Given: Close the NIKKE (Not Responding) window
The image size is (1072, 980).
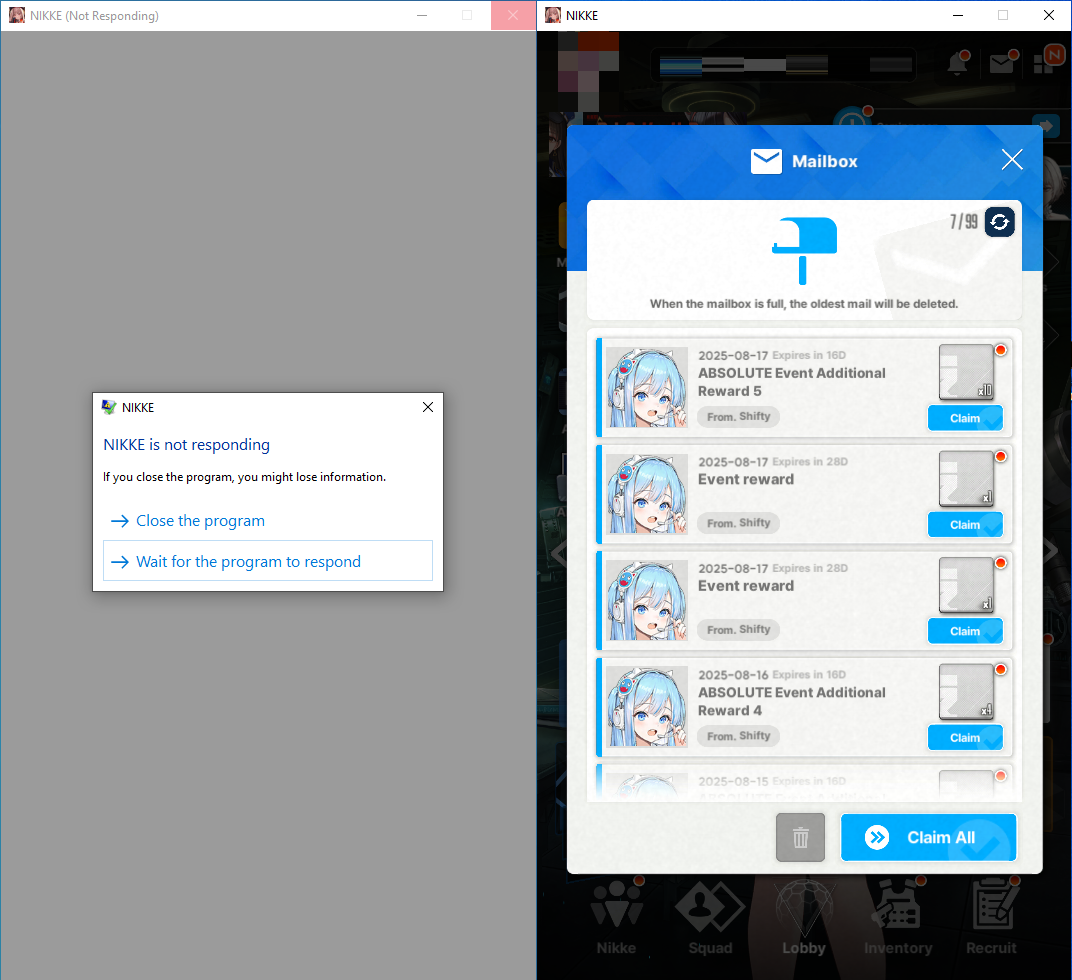Looking at the screenshot, I should pos(513,15).
